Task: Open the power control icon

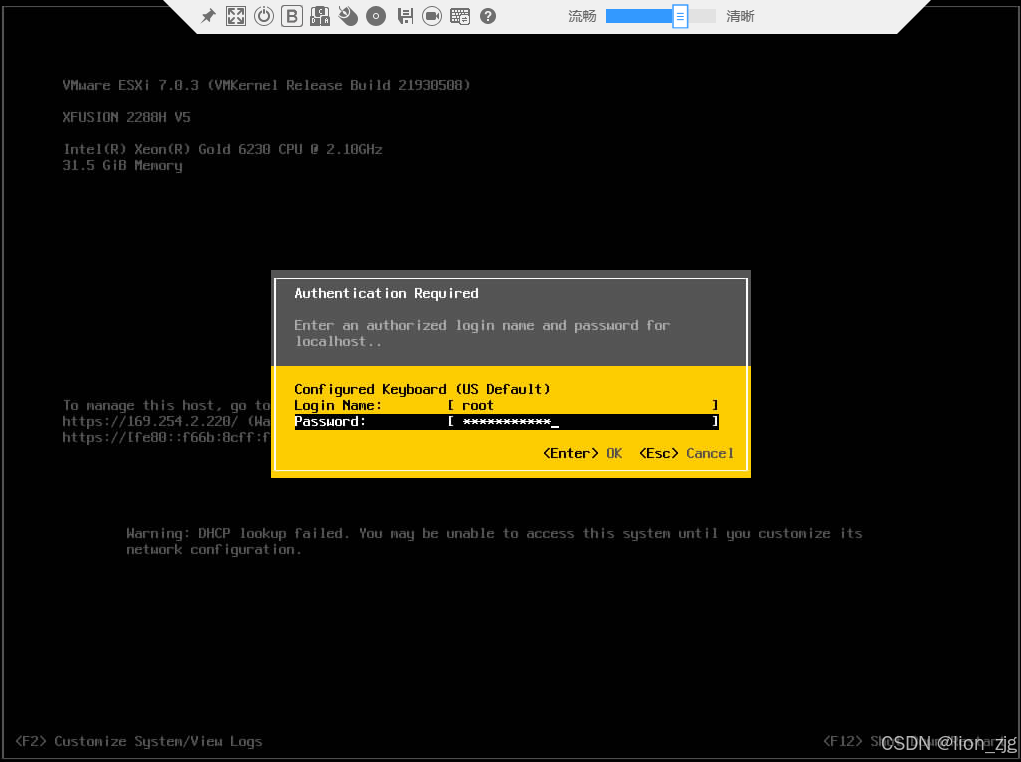Action: tap(264, 16)
